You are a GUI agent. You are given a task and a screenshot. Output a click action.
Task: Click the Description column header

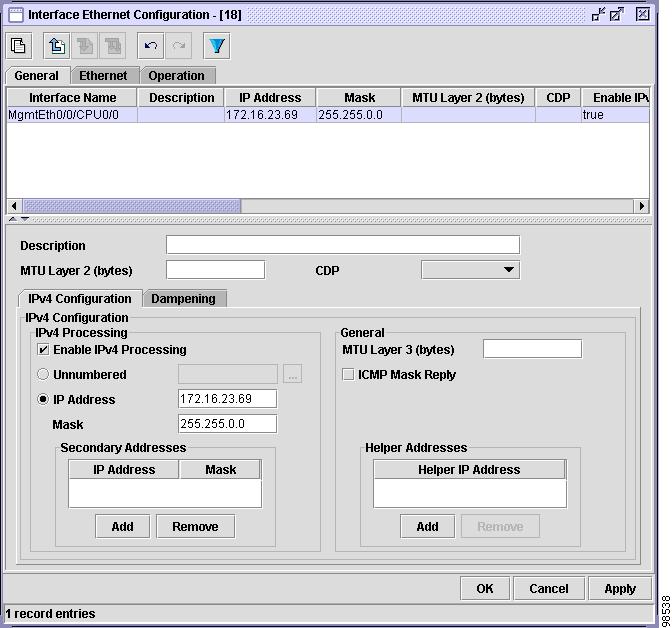181,98
